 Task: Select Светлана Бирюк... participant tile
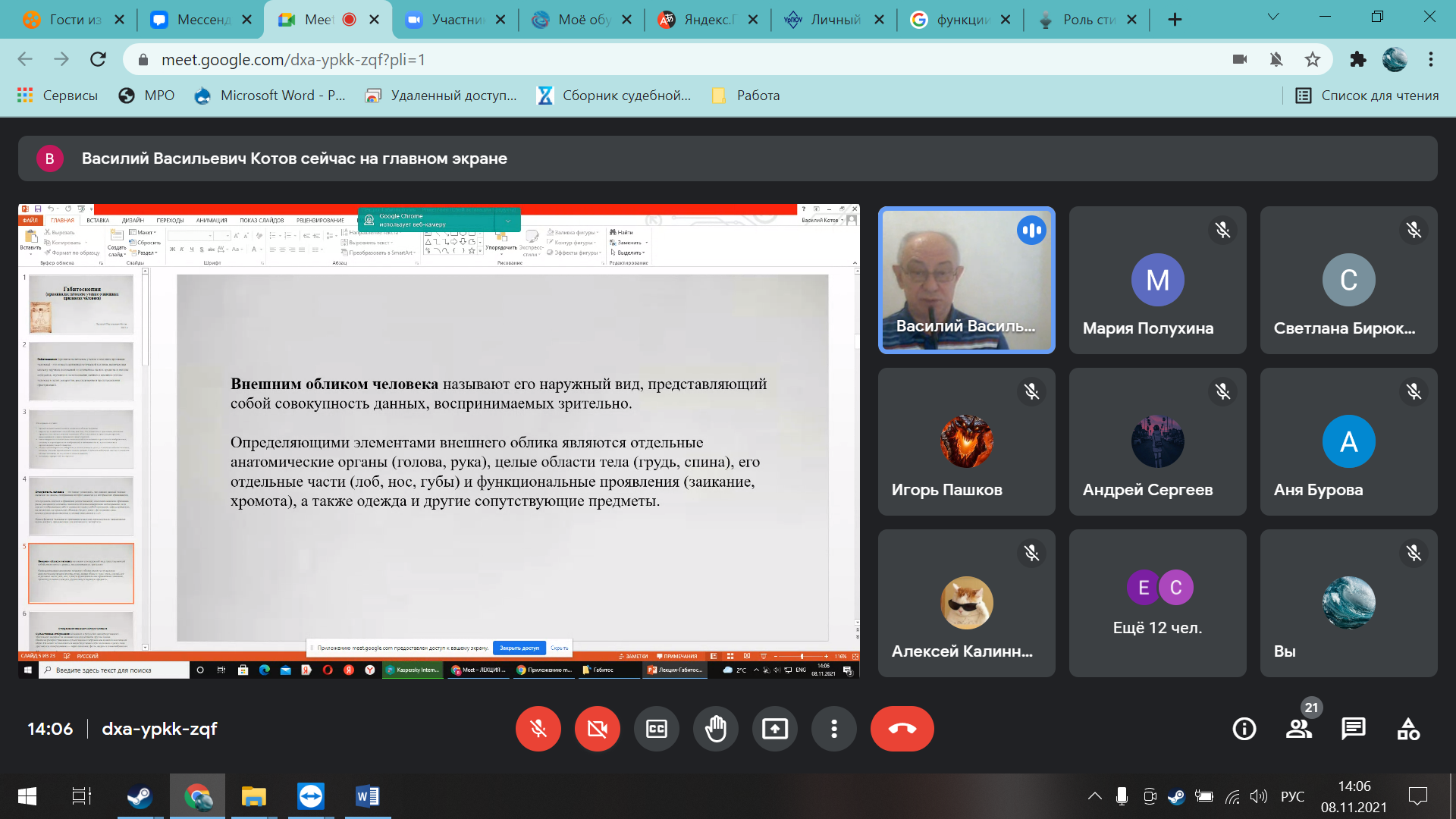point(1348,280)
